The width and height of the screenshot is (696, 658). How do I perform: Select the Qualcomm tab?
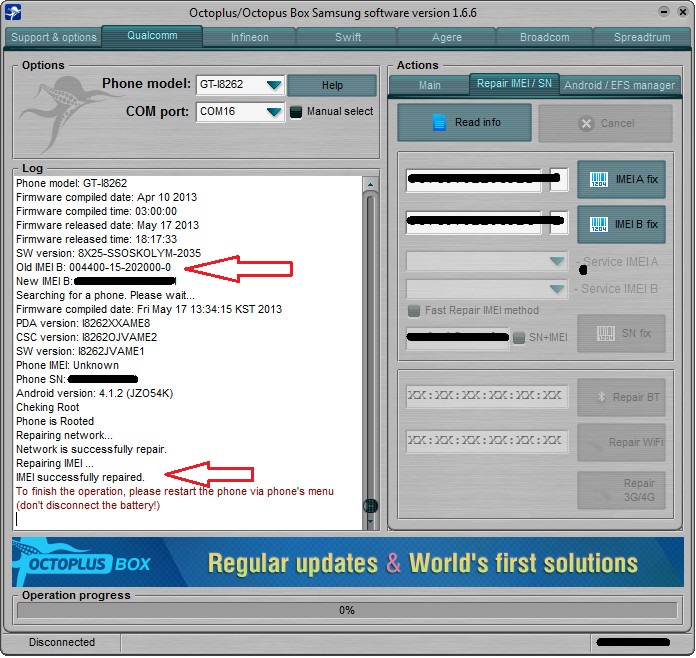point(152,36)
